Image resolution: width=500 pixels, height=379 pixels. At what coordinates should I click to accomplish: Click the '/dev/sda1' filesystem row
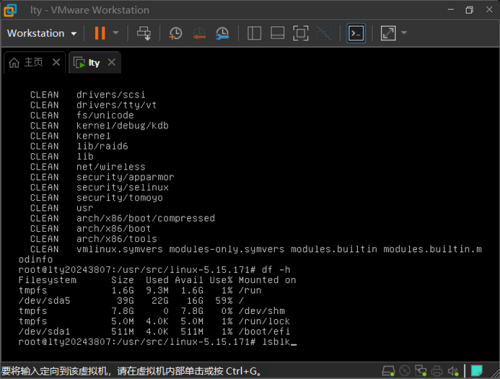[154, 331]
